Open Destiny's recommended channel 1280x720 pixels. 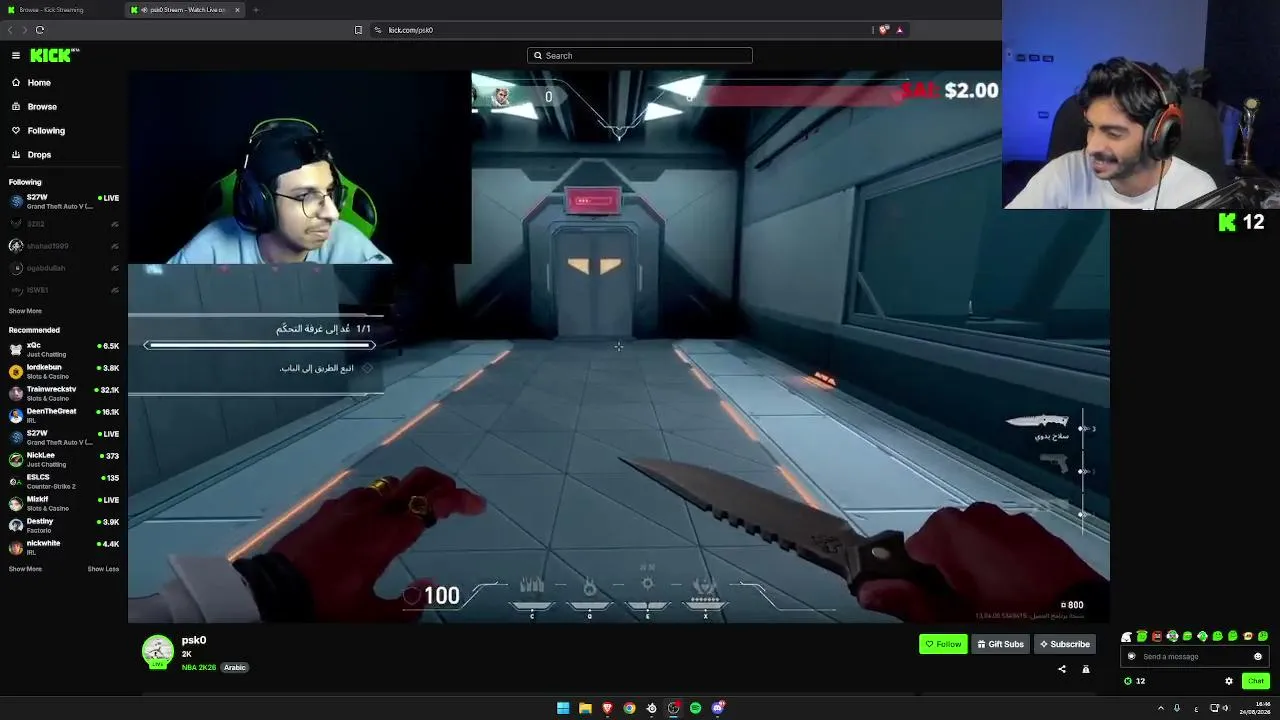pyautogui.click(x=64, y=525)
